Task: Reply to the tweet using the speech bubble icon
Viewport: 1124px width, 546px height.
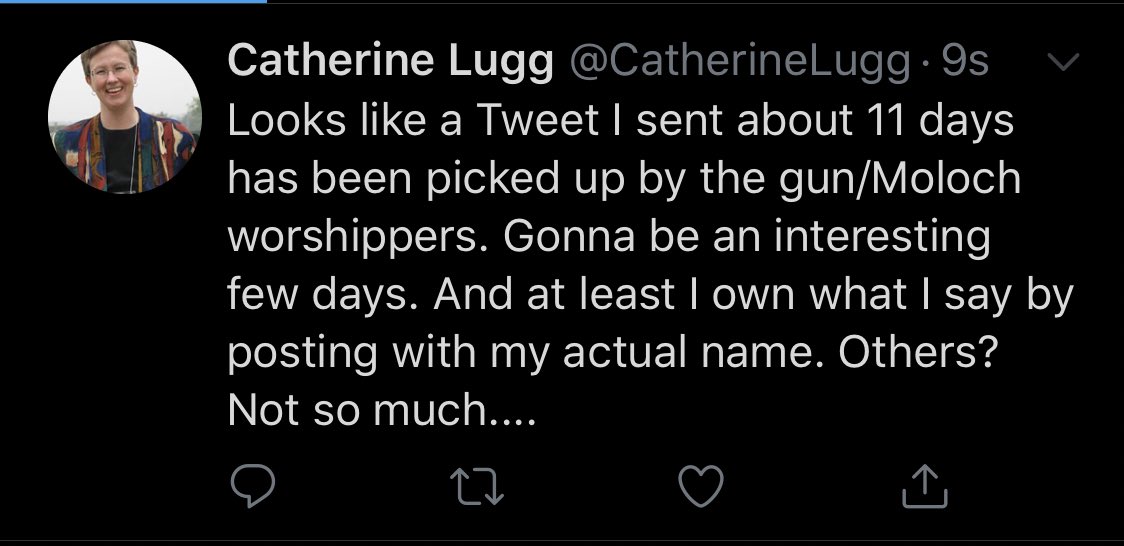Action: tap(252, 485)
